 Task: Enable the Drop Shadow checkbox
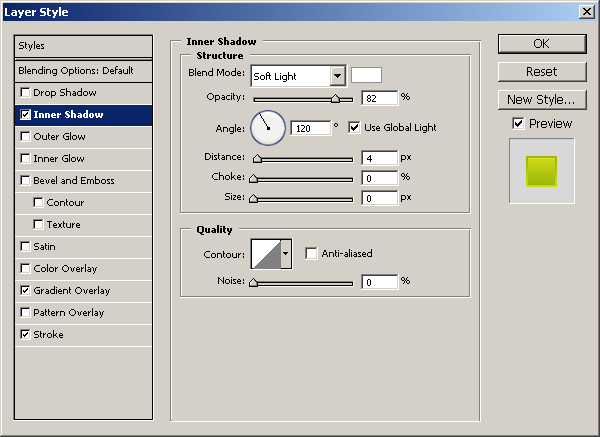pos(25,93)
